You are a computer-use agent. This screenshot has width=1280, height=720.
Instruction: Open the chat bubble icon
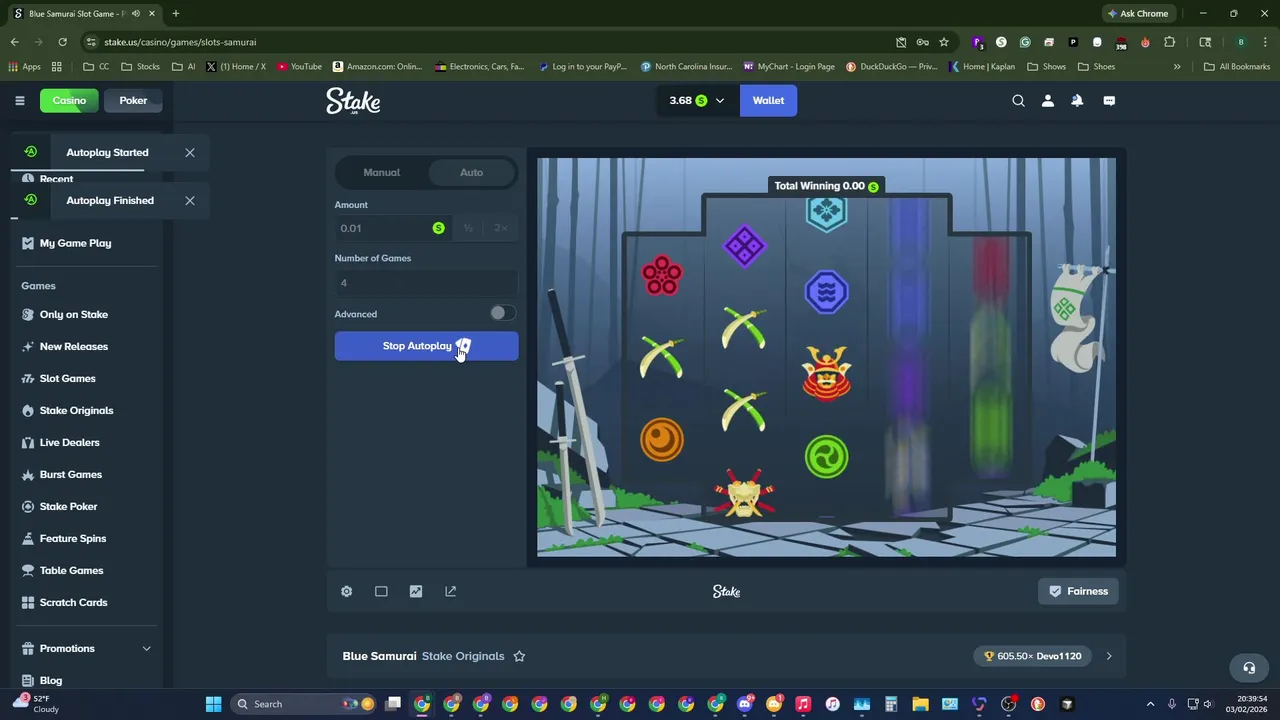(1109, 100)
